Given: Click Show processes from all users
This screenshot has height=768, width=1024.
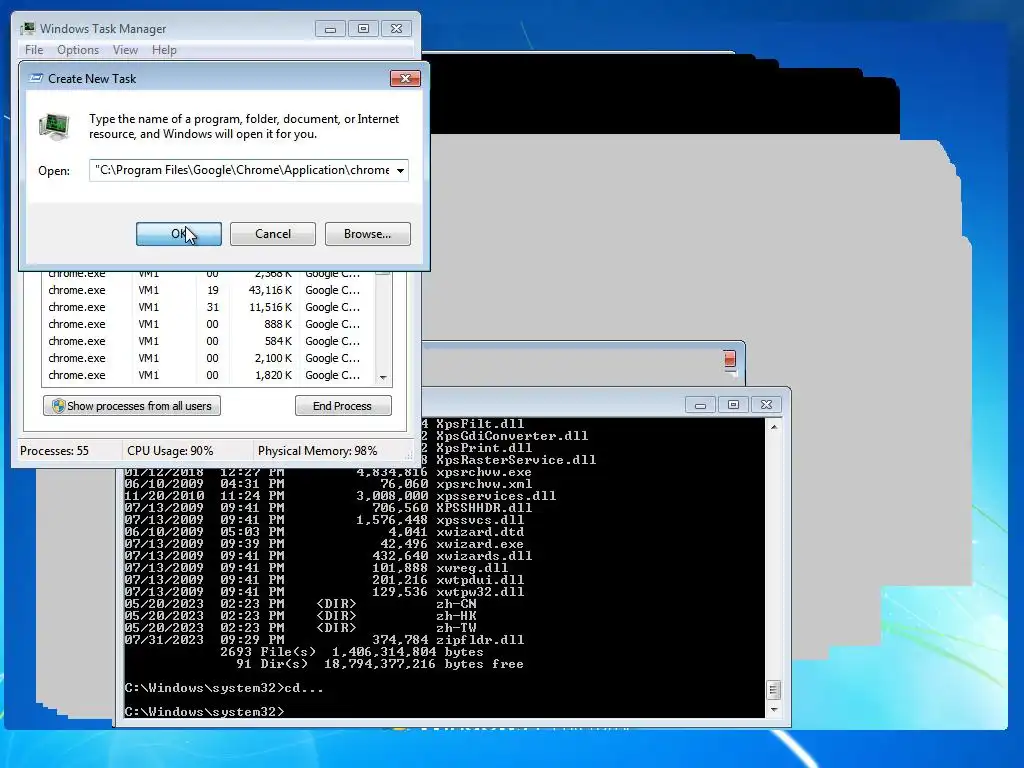Looking at the screenshot, I should click(131, 406).
